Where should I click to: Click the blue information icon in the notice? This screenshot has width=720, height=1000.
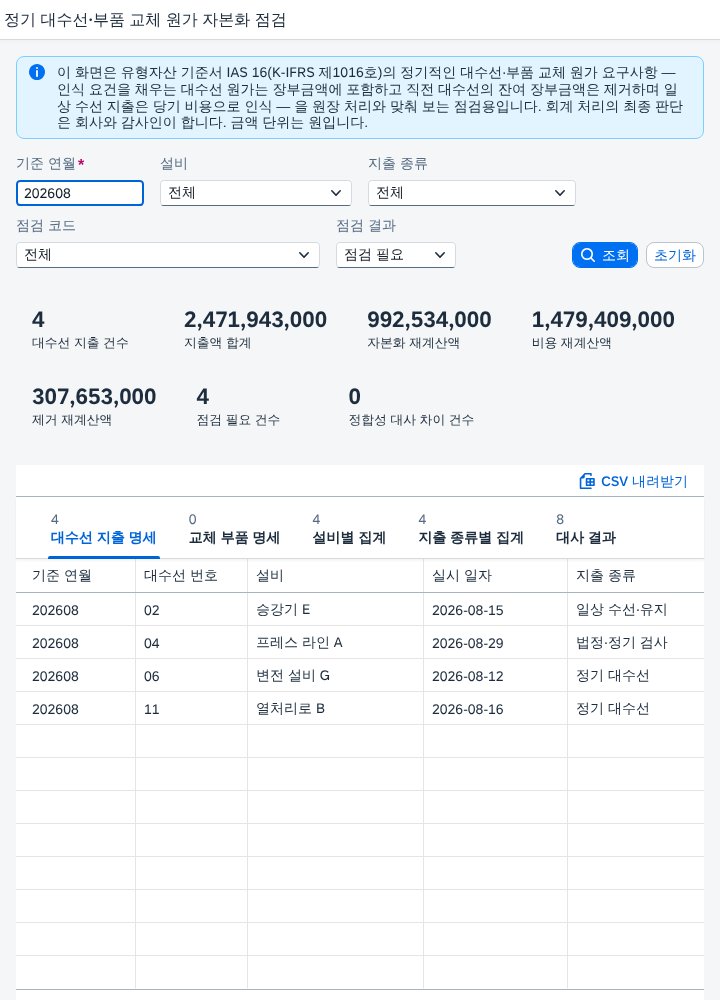[37, 72]
